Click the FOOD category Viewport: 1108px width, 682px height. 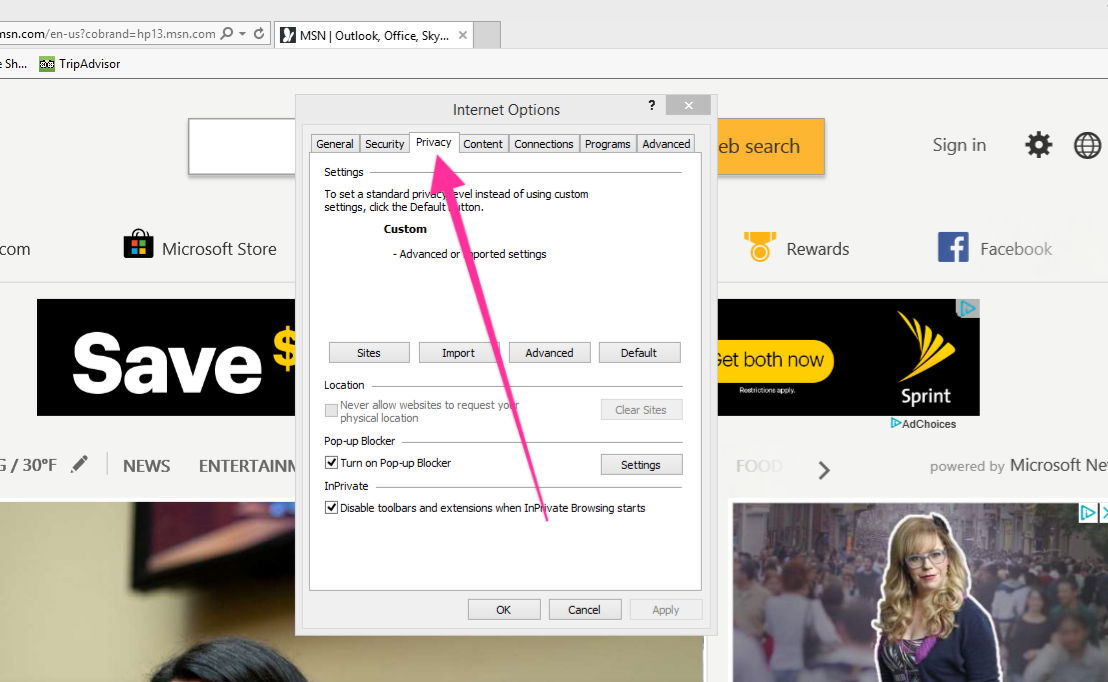pyautogui.click(x=759, y=466)
